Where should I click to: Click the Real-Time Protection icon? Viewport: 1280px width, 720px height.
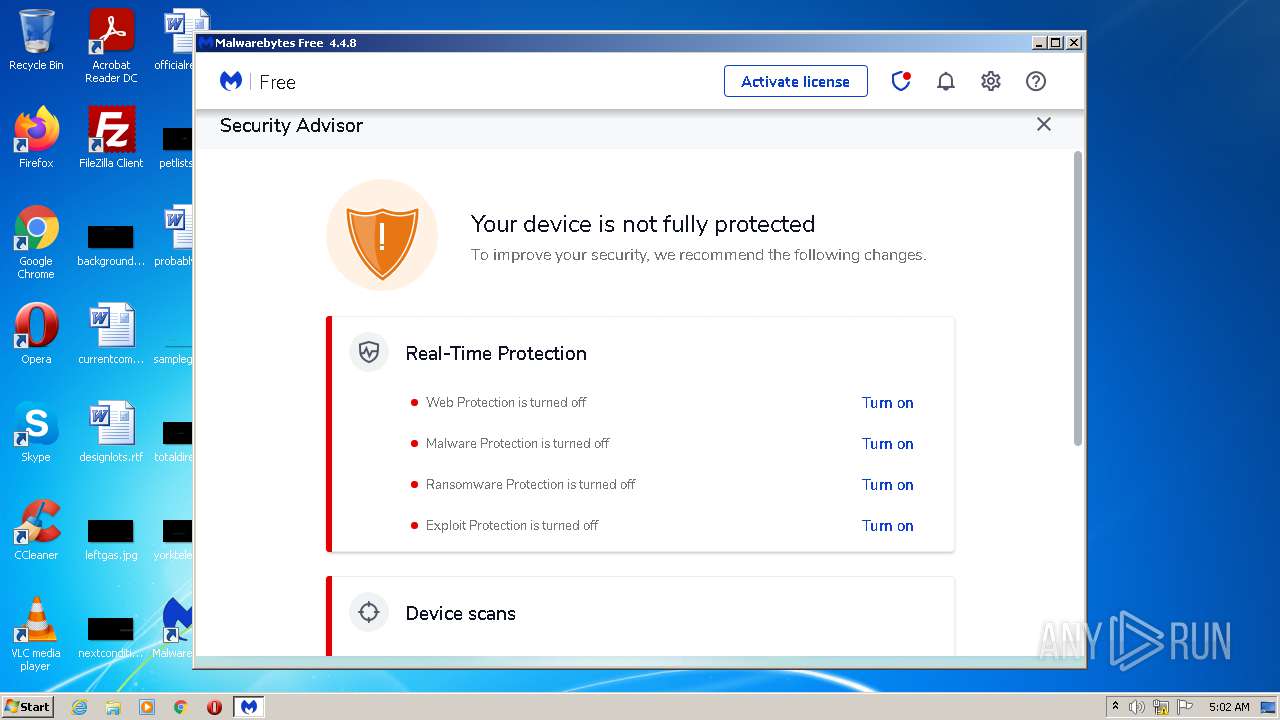pos(369,352)
